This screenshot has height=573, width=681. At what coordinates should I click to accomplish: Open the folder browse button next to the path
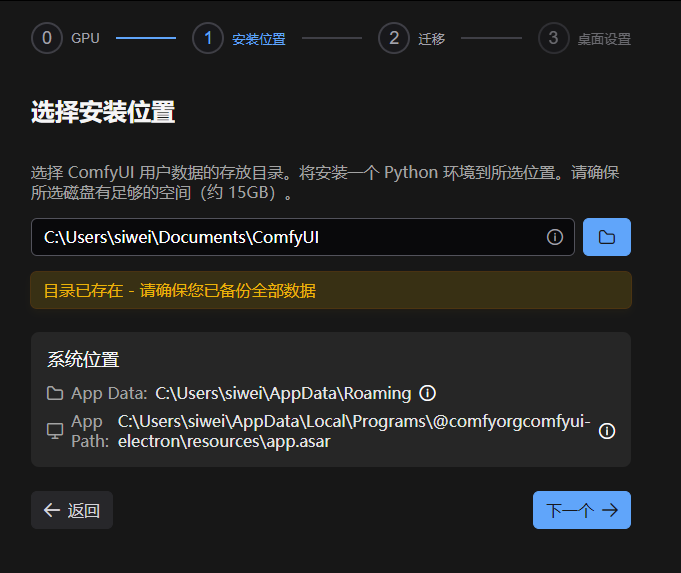pos(606,237)
